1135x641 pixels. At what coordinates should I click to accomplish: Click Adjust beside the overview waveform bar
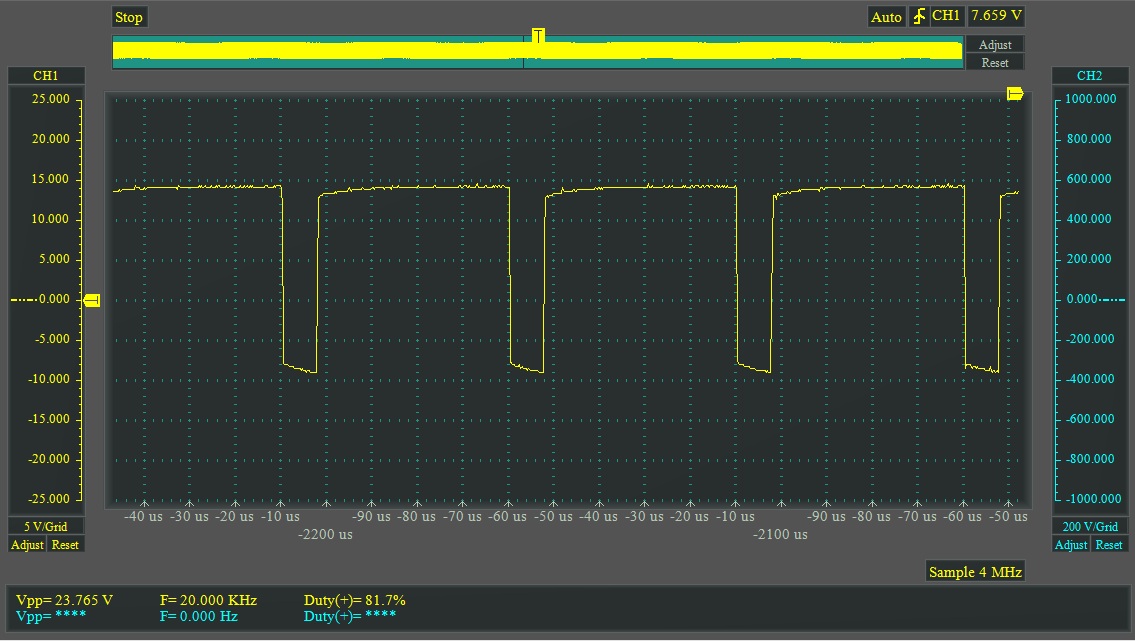994,45
